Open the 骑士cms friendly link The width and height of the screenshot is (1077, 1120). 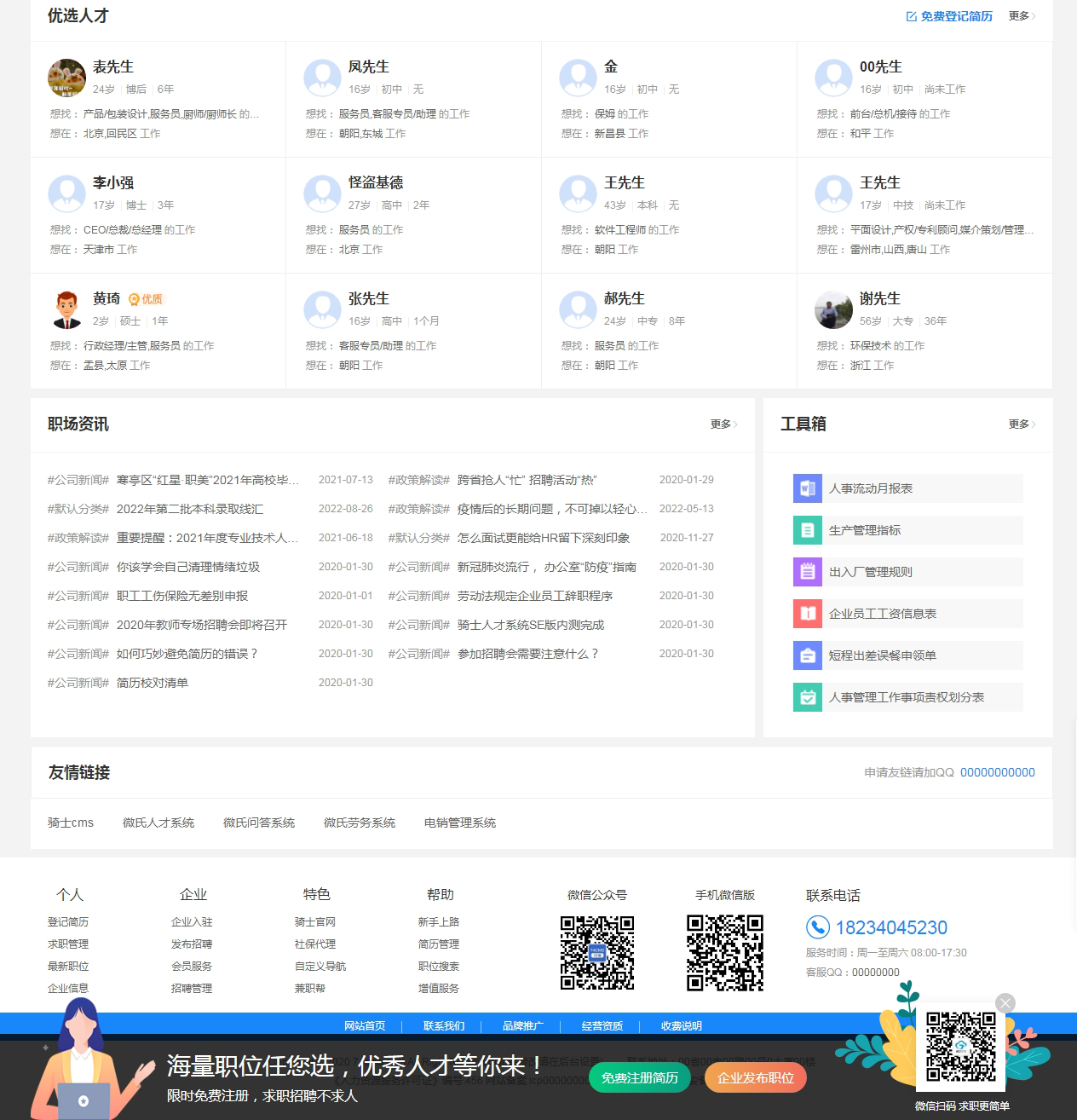coord(71,823)
